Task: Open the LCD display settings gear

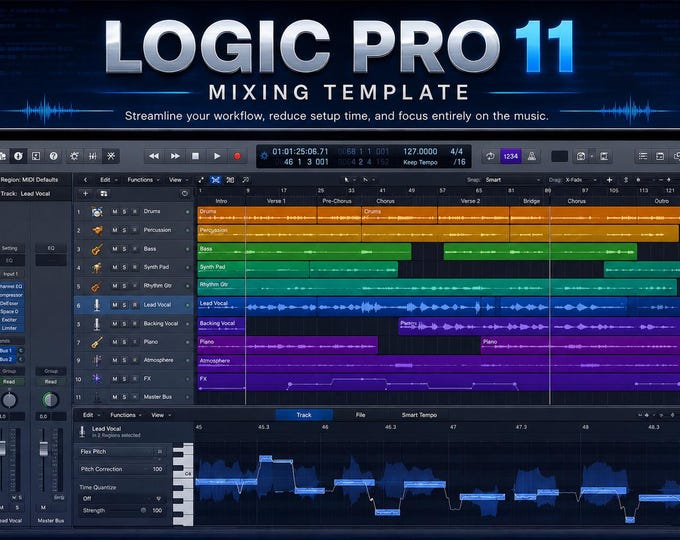Action: (264, 155)
